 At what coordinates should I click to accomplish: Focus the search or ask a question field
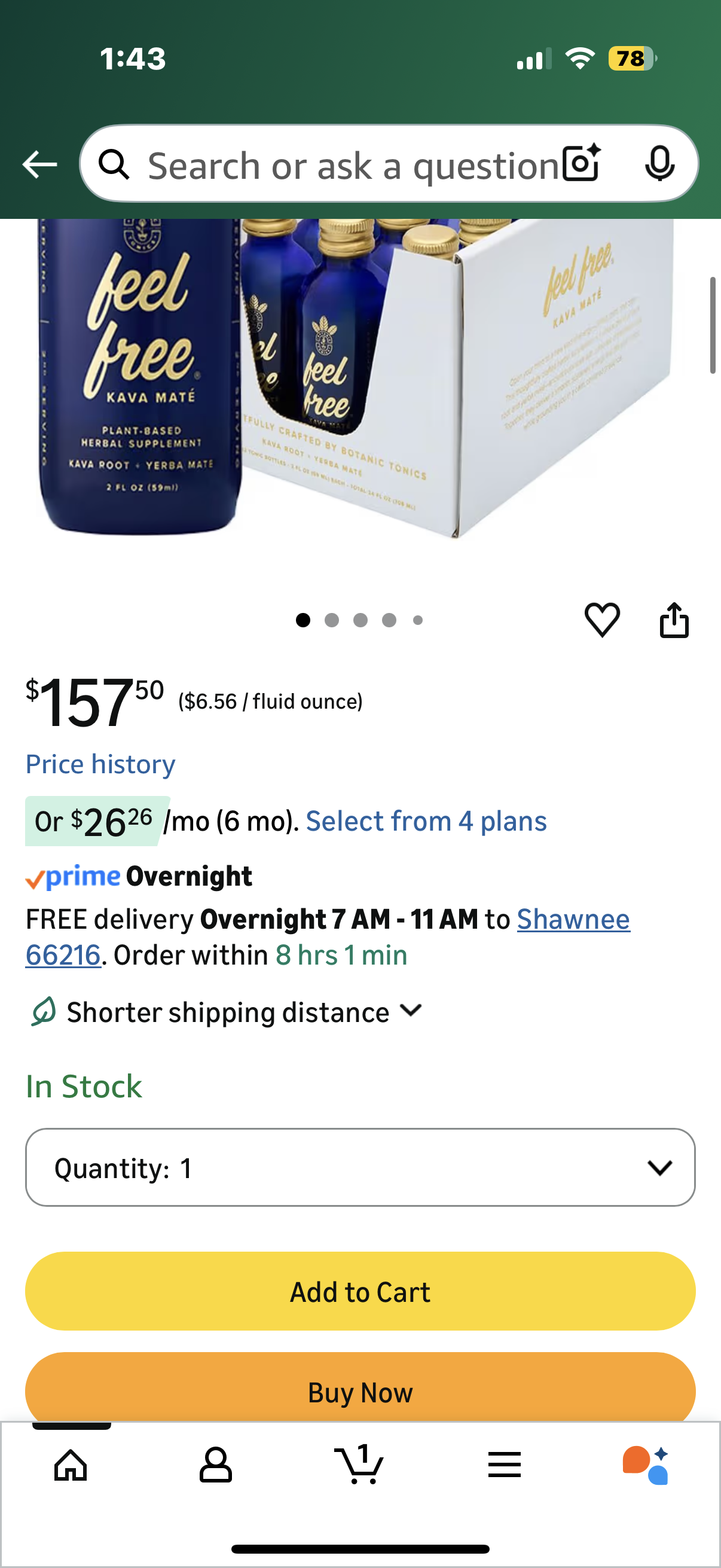click(353, 164)
